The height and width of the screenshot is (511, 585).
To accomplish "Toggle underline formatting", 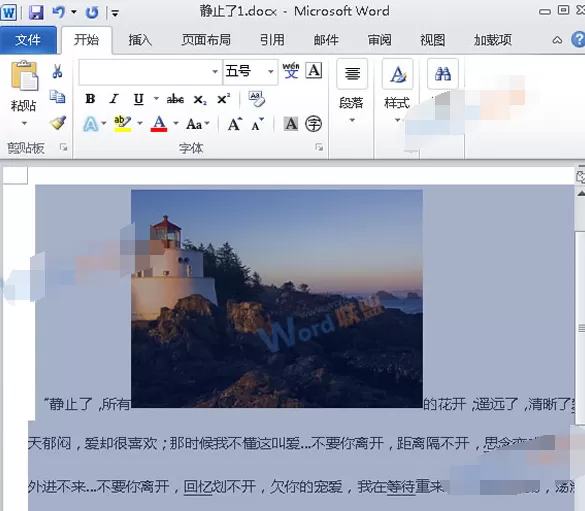I will pyautogui.click(x=138, y=99).
